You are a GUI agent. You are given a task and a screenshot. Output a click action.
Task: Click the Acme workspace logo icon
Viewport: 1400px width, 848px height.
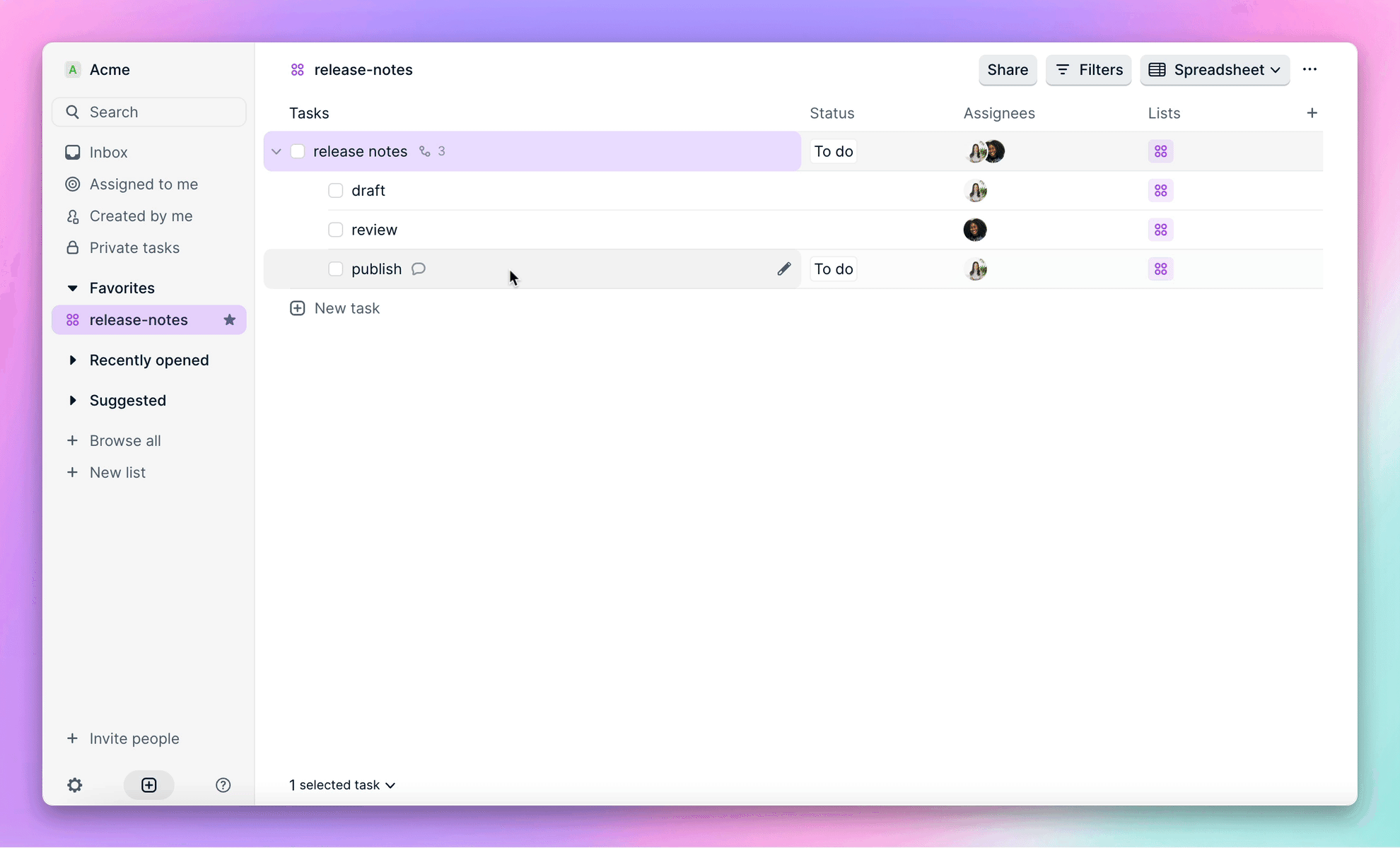pos(72,69)
